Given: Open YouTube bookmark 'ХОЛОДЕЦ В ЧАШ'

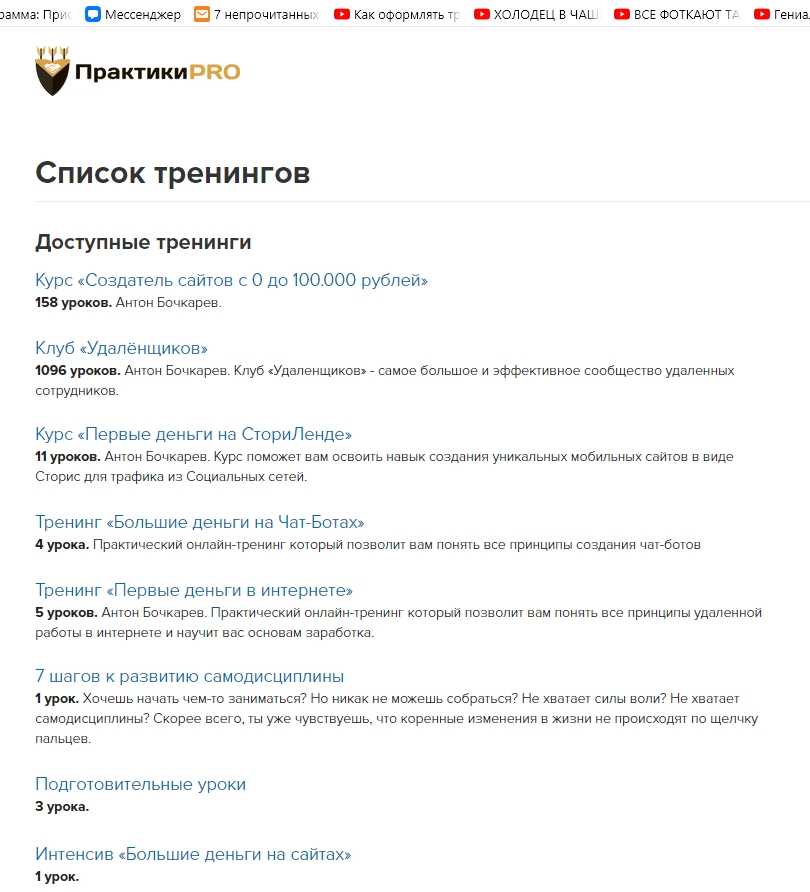Looking at the screenshot, I should 483,14.
